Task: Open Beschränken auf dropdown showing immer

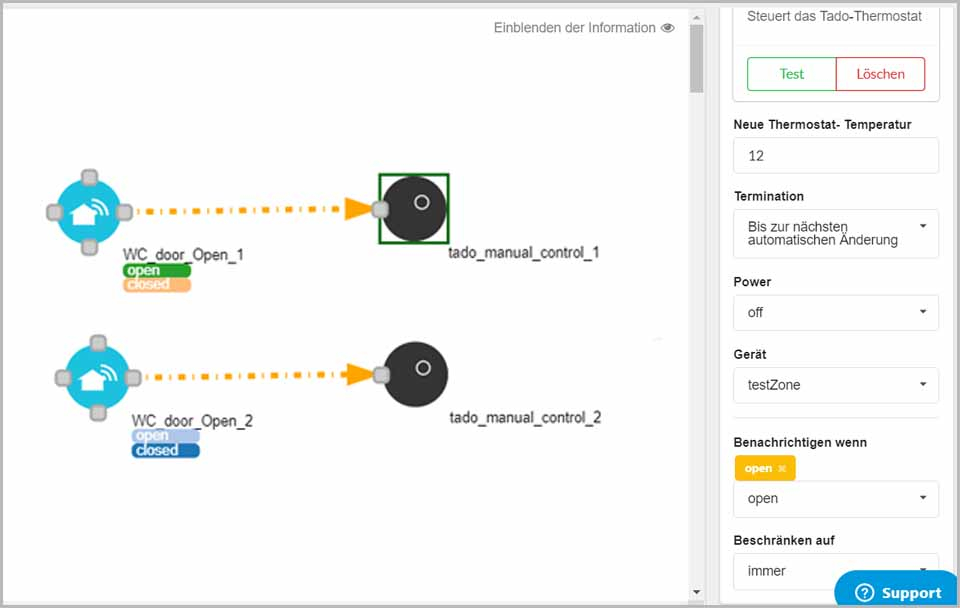Action: coord(836,571)
